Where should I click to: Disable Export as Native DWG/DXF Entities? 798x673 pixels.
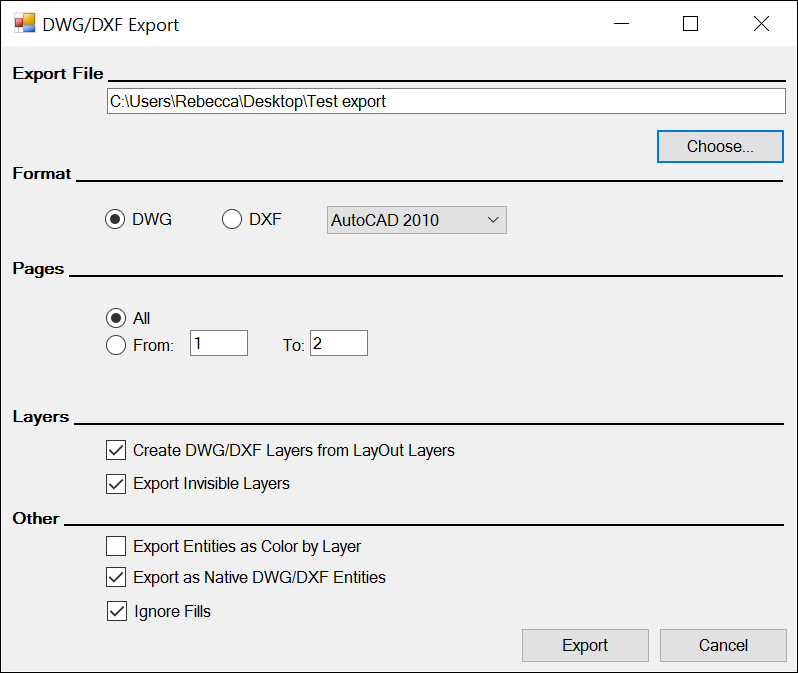coord(116,577)
